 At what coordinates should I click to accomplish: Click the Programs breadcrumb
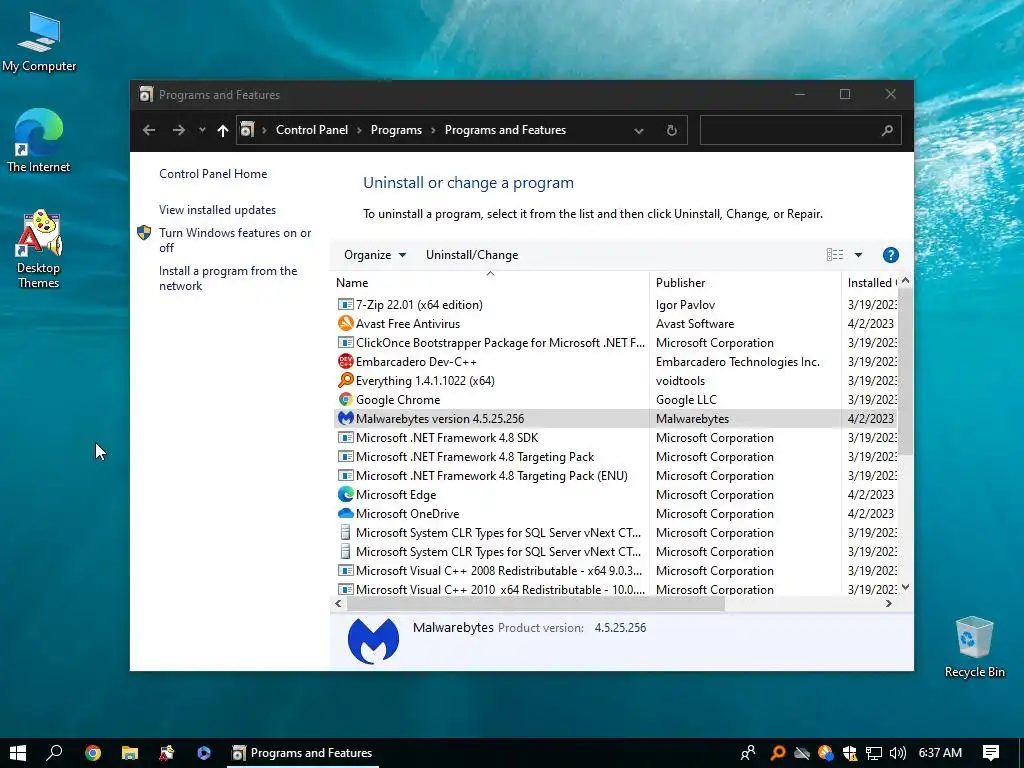pyautogui.click(x=396, y=130)
